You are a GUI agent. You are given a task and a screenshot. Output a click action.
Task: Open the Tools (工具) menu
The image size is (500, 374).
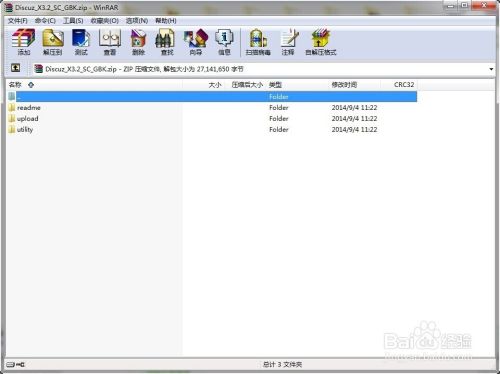(x=73, y=21)
